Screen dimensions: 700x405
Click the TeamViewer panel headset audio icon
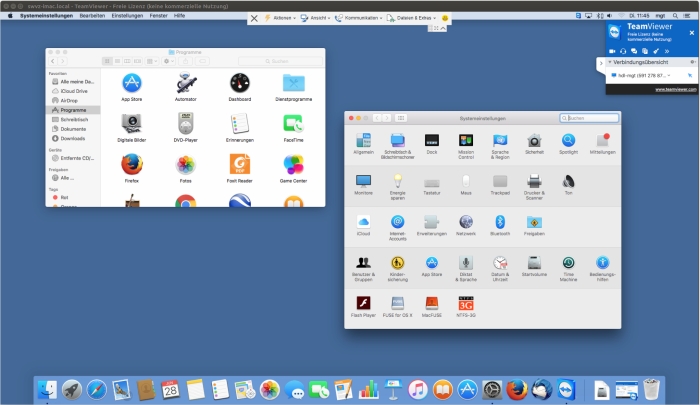[623, 51]
